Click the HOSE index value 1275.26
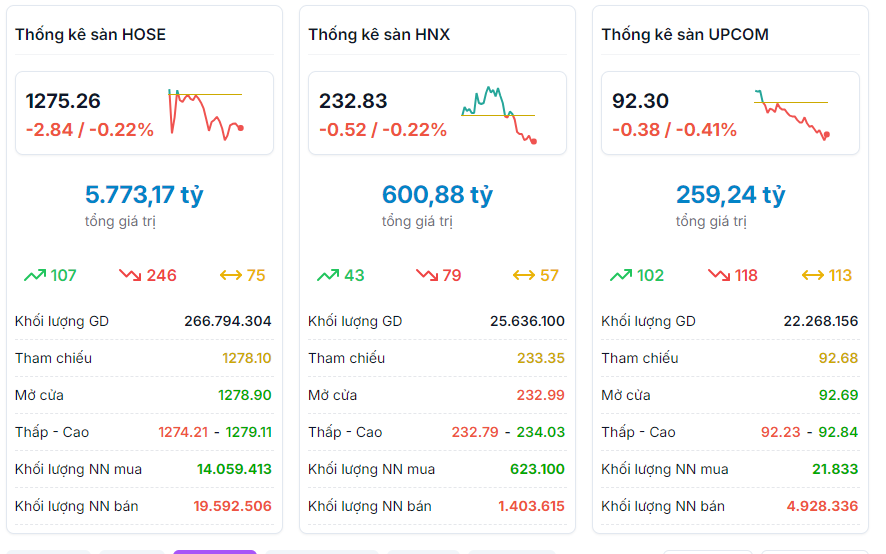The height and width of the screenshot is (554, 886). 63,101
